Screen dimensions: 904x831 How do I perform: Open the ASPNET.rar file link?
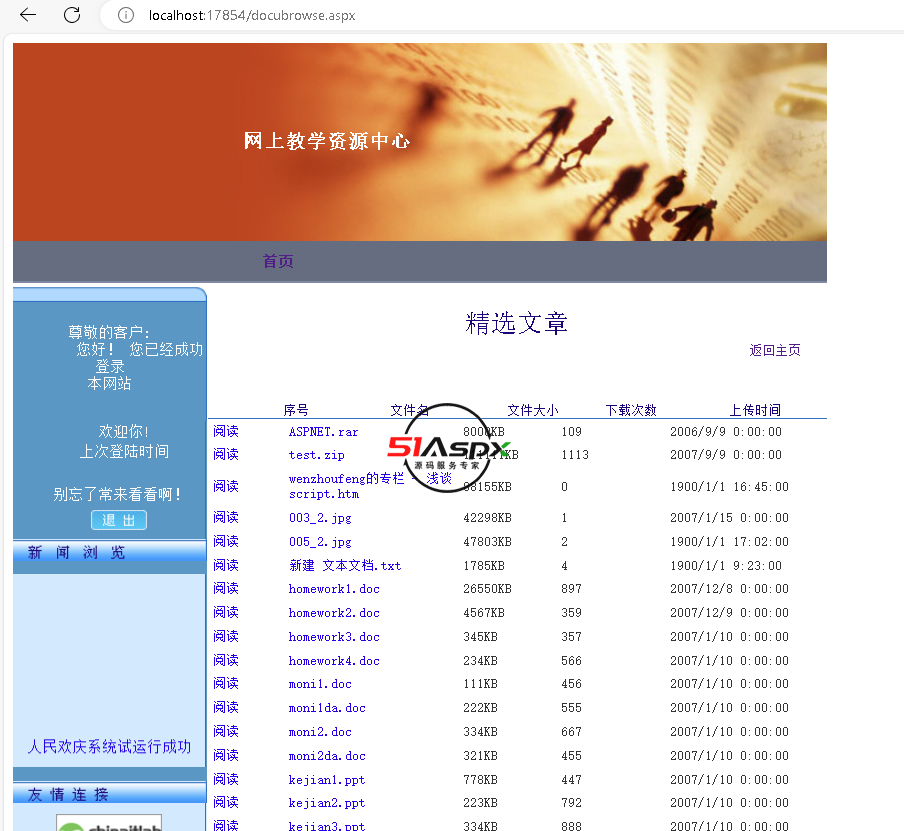click(x=323, y=432)
